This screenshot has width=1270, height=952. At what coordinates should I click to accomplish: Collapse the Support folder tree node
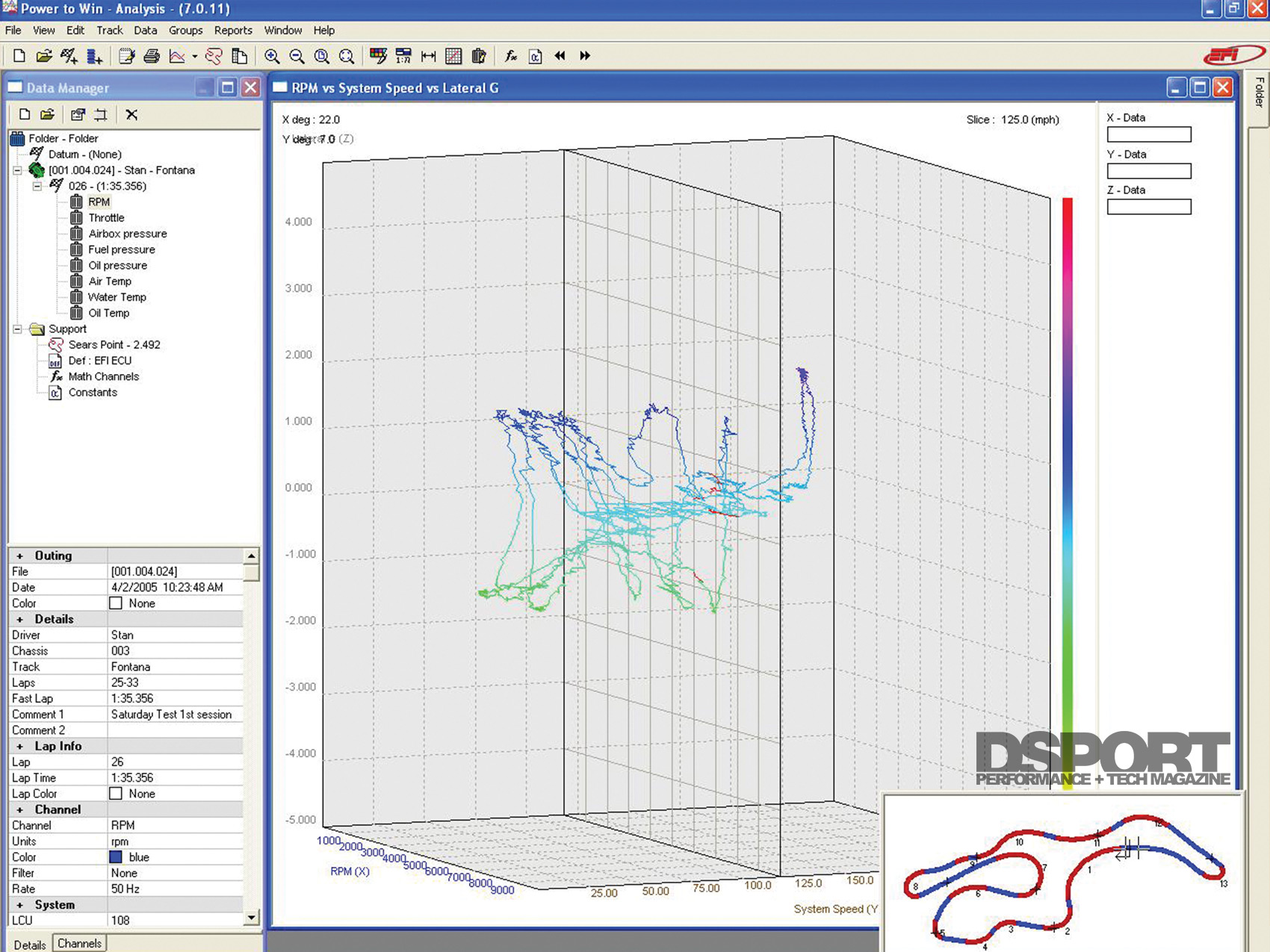coord(17,329)
